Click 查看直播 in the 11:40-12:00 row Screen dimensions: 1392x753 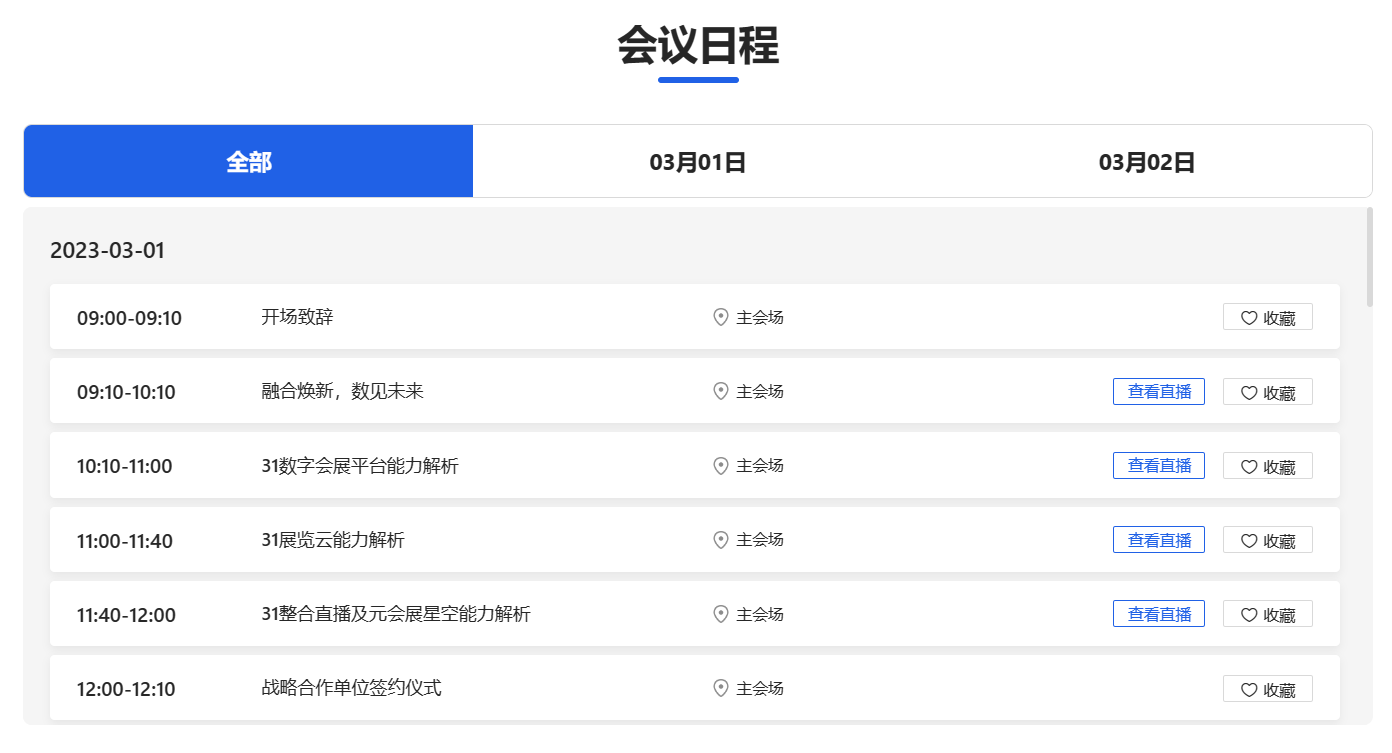(1158, 614)
